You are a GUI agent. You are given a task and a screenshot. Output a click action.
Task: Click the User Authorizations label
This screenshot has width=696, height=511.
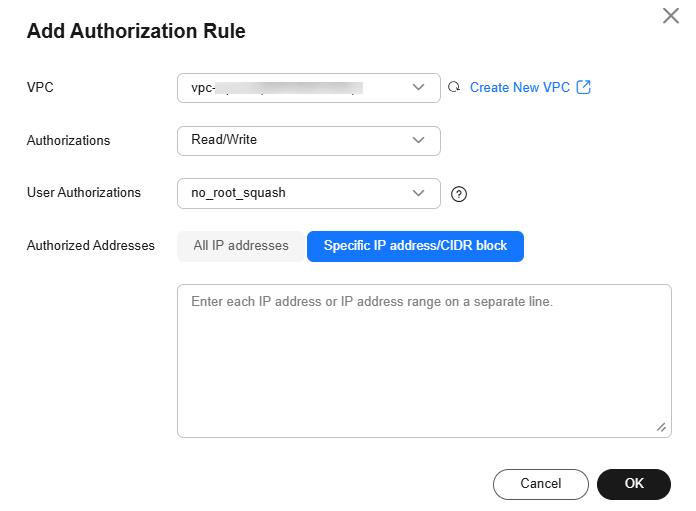tap(83, 193)
